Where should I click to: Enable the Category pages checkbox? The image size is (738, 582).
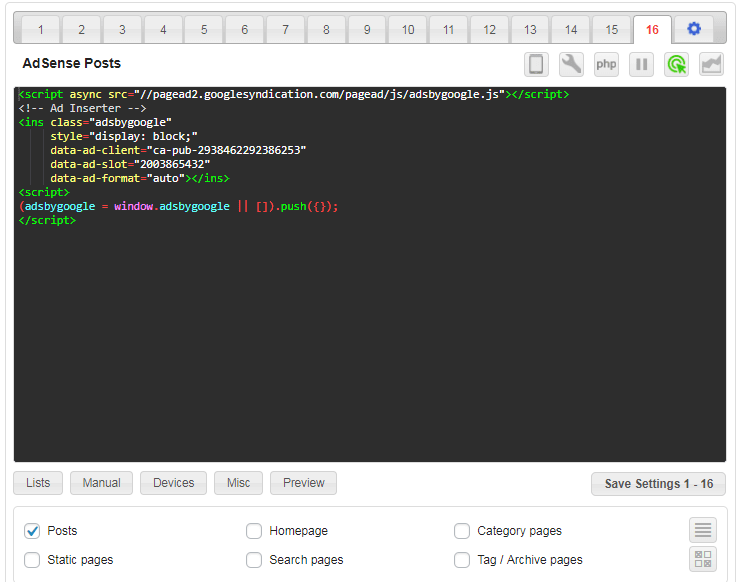(462, 531)
